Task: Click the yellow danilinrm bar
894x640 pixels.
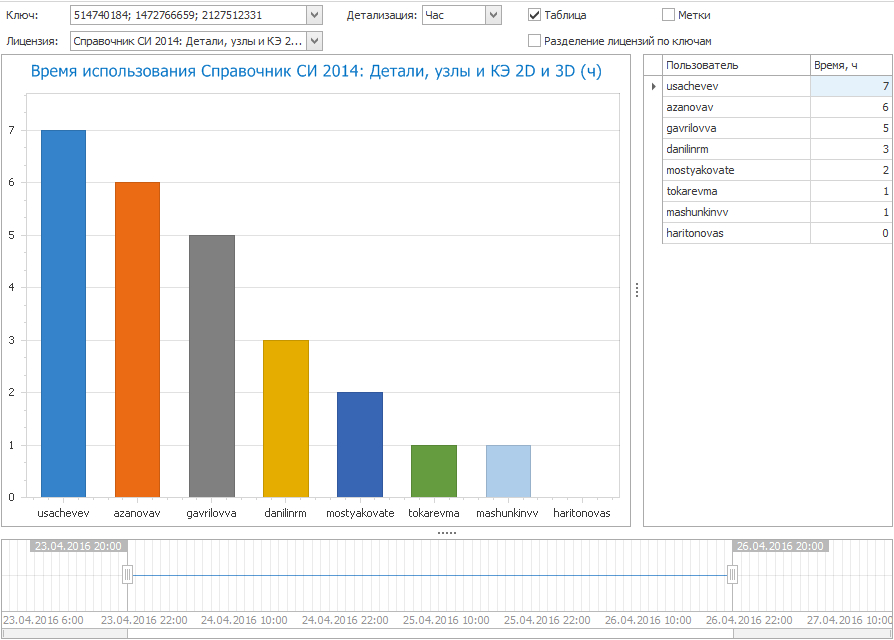Action: click(285, 418)
